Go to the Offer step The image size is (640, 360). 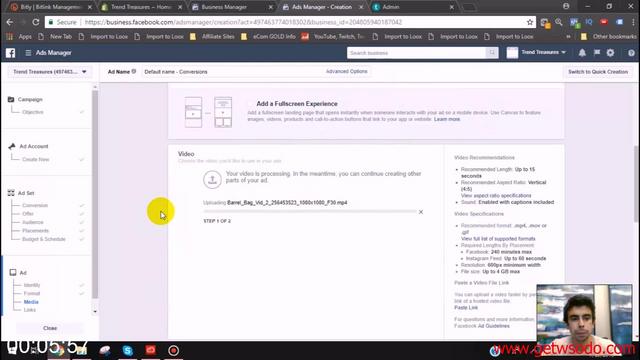(28, 213)
